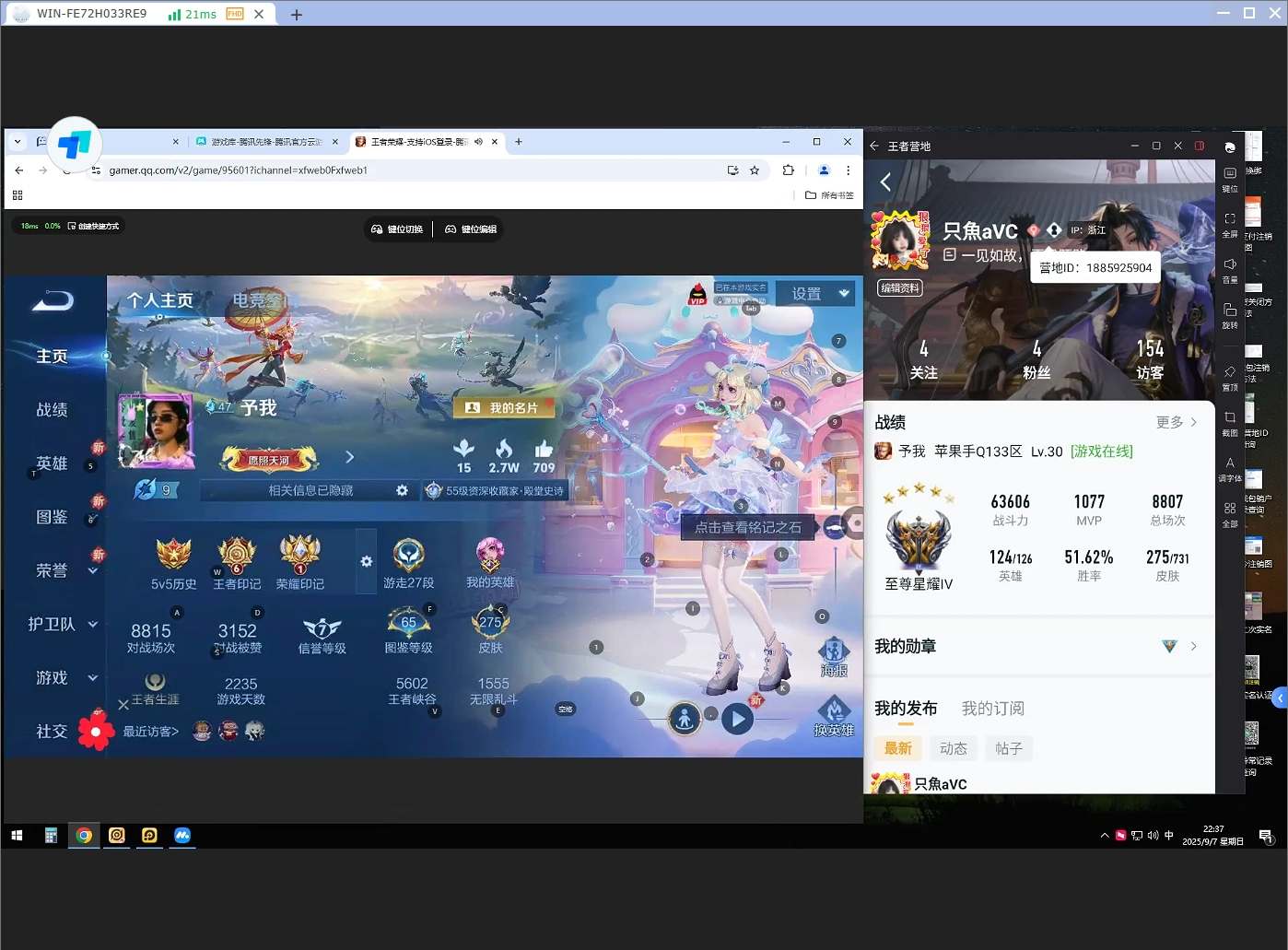
Task: Select 战绩 in the game sidebar
Action: tap(52, 410)
